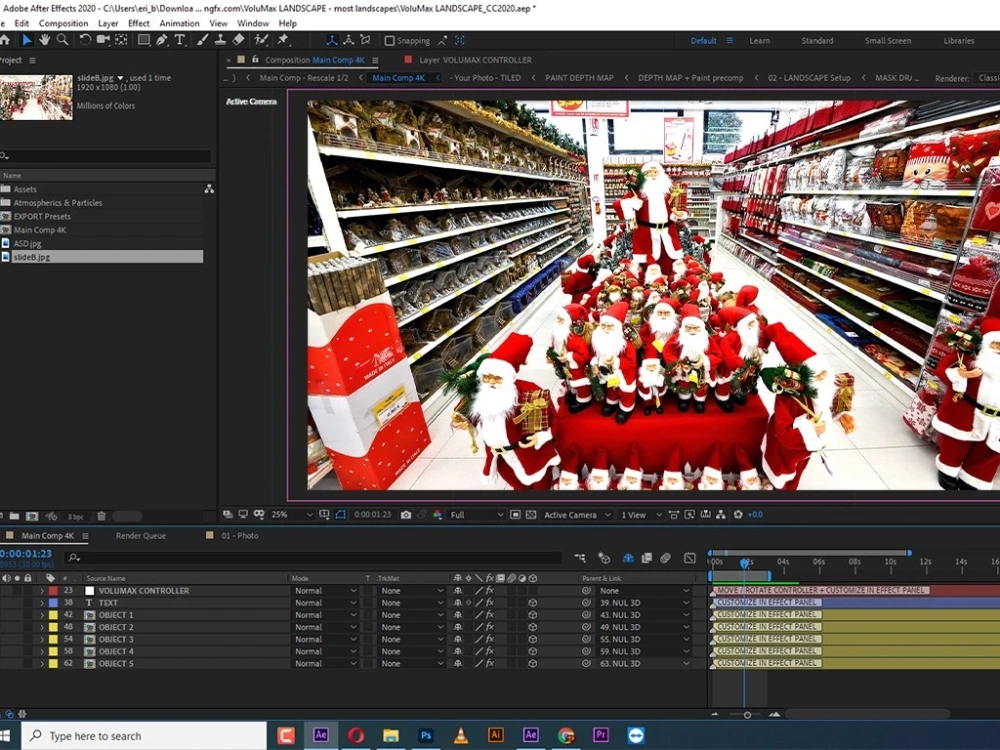Select the Horizontal Type tool
The width and height of the screenshot is (1000, 750).
click(x=180, y=40)
